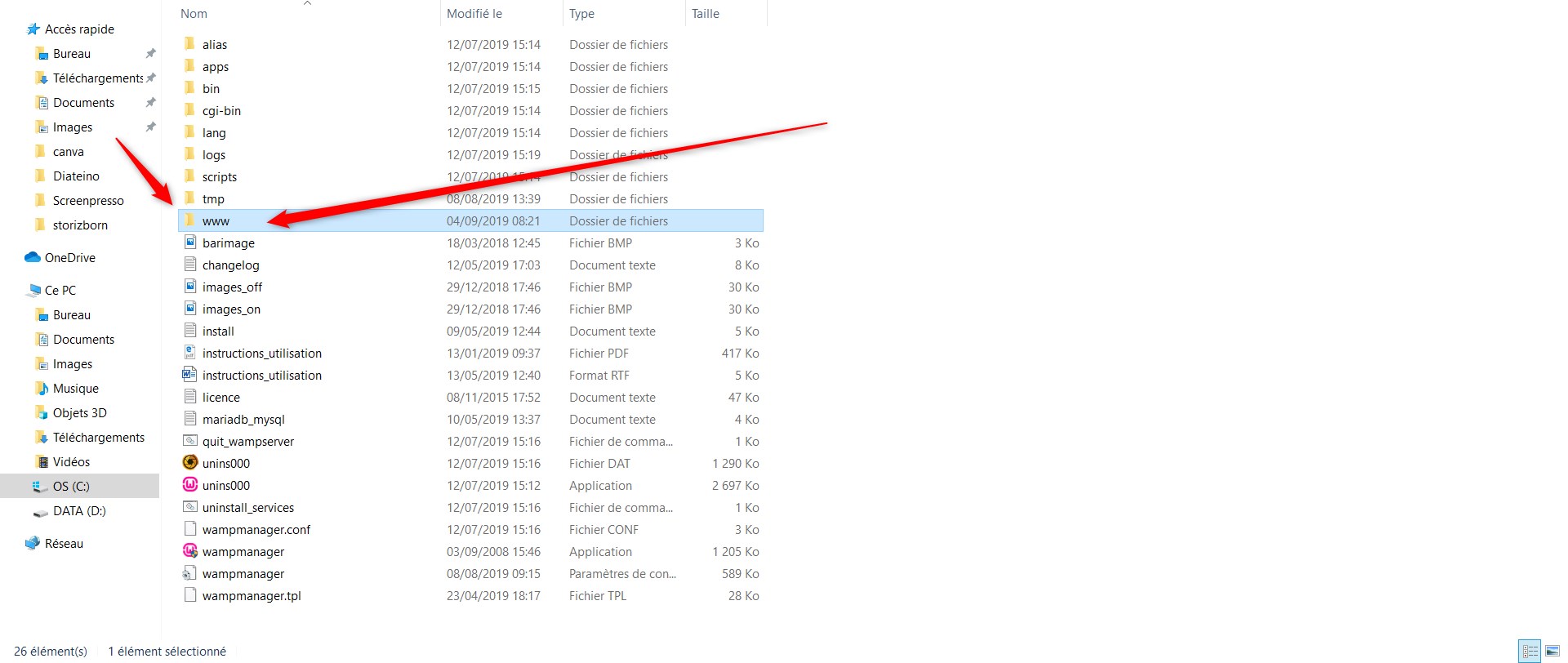Click the images_off BMP file icon
Image resolution: width=1568 pixels, height=663 pixels.
click(x=189, y=287)
